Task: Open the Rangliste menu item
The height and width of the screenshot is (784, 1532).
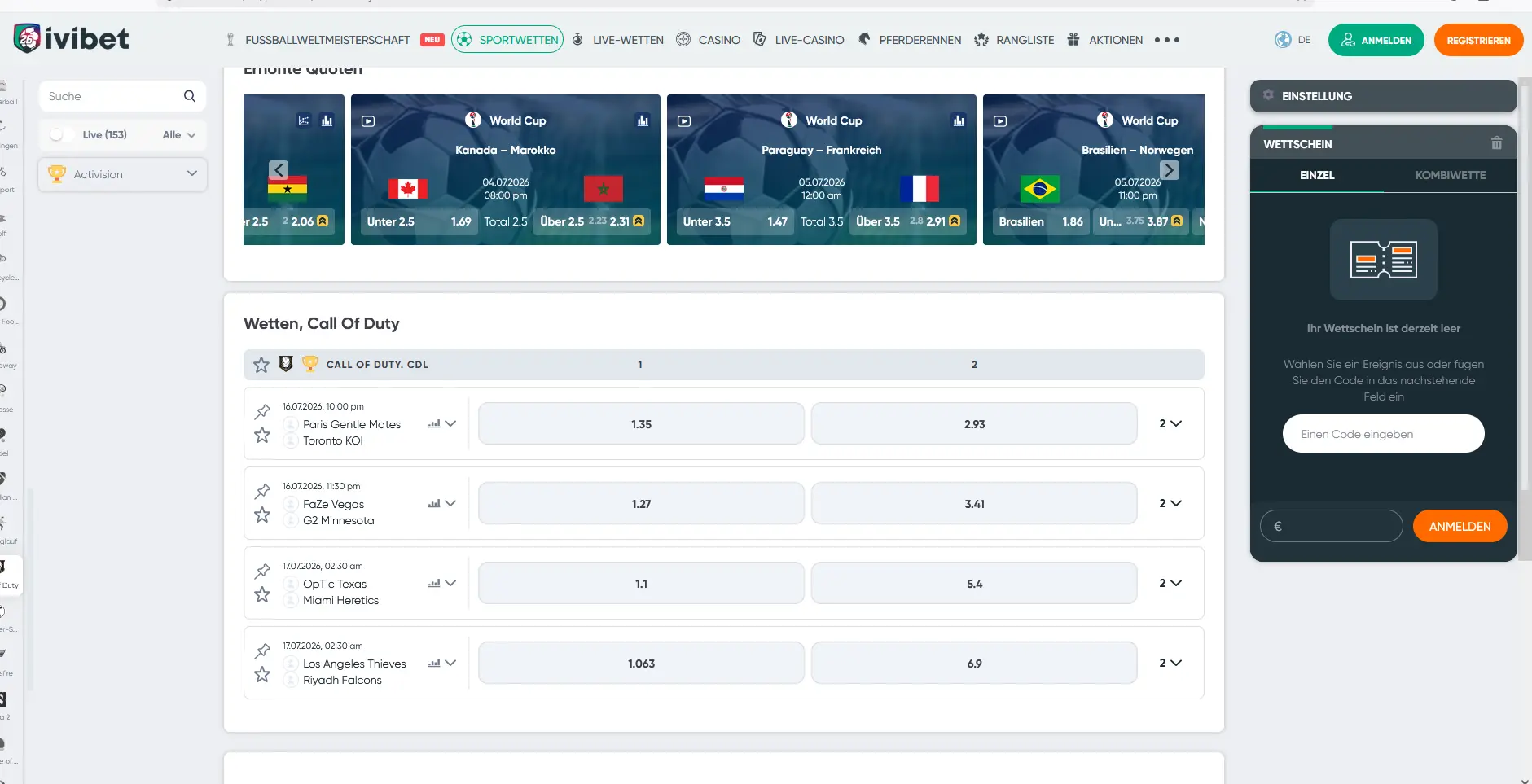Action: point(1014,40)
